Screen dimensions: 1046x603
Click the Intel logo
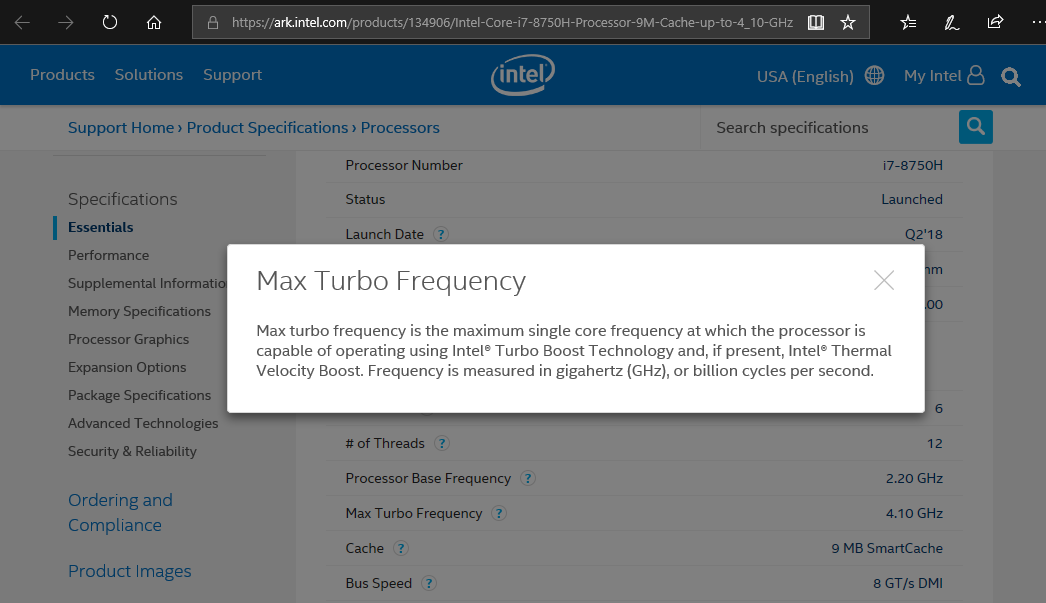(522, 75)
